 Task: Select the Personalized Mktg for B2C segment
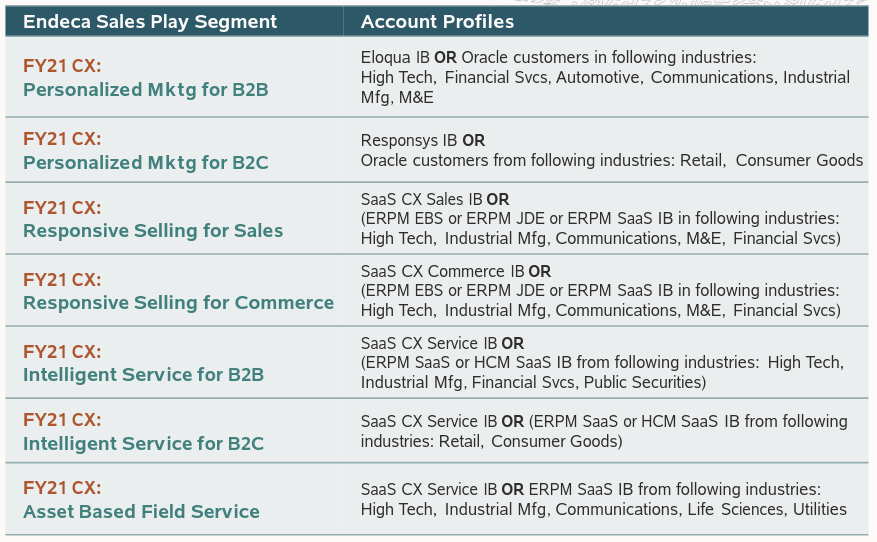(x=145, y=162)
